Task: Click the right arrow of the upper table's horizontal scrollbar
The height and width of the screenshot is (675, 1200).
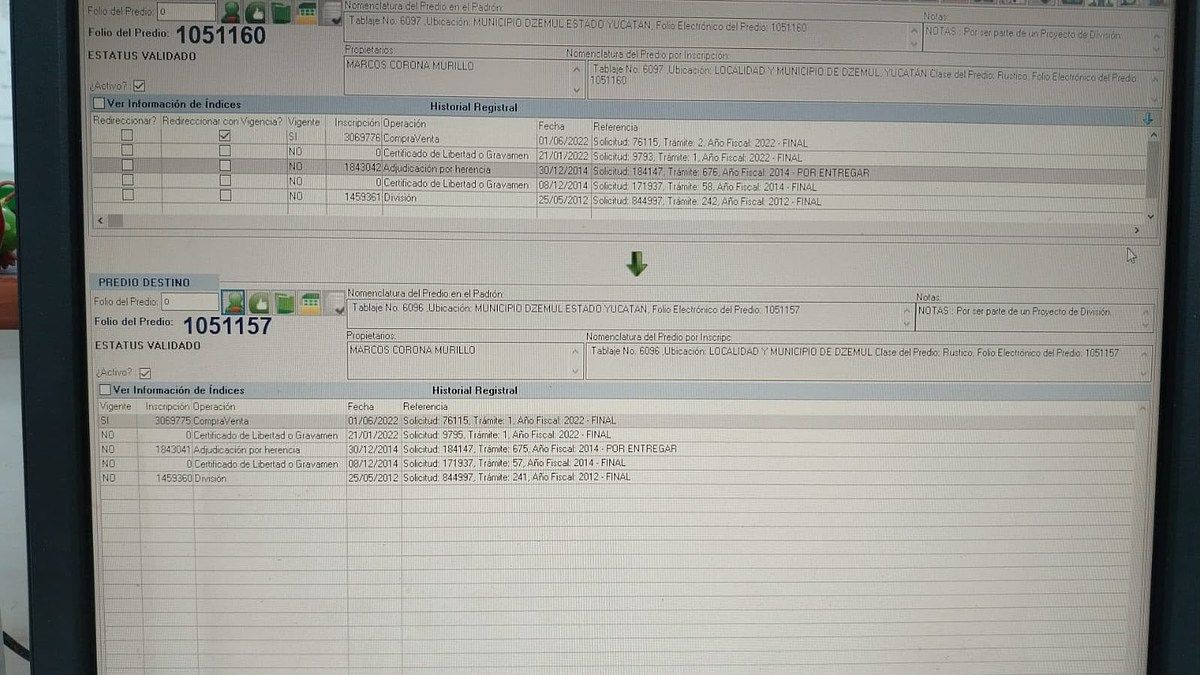Action: (1139, 228)
